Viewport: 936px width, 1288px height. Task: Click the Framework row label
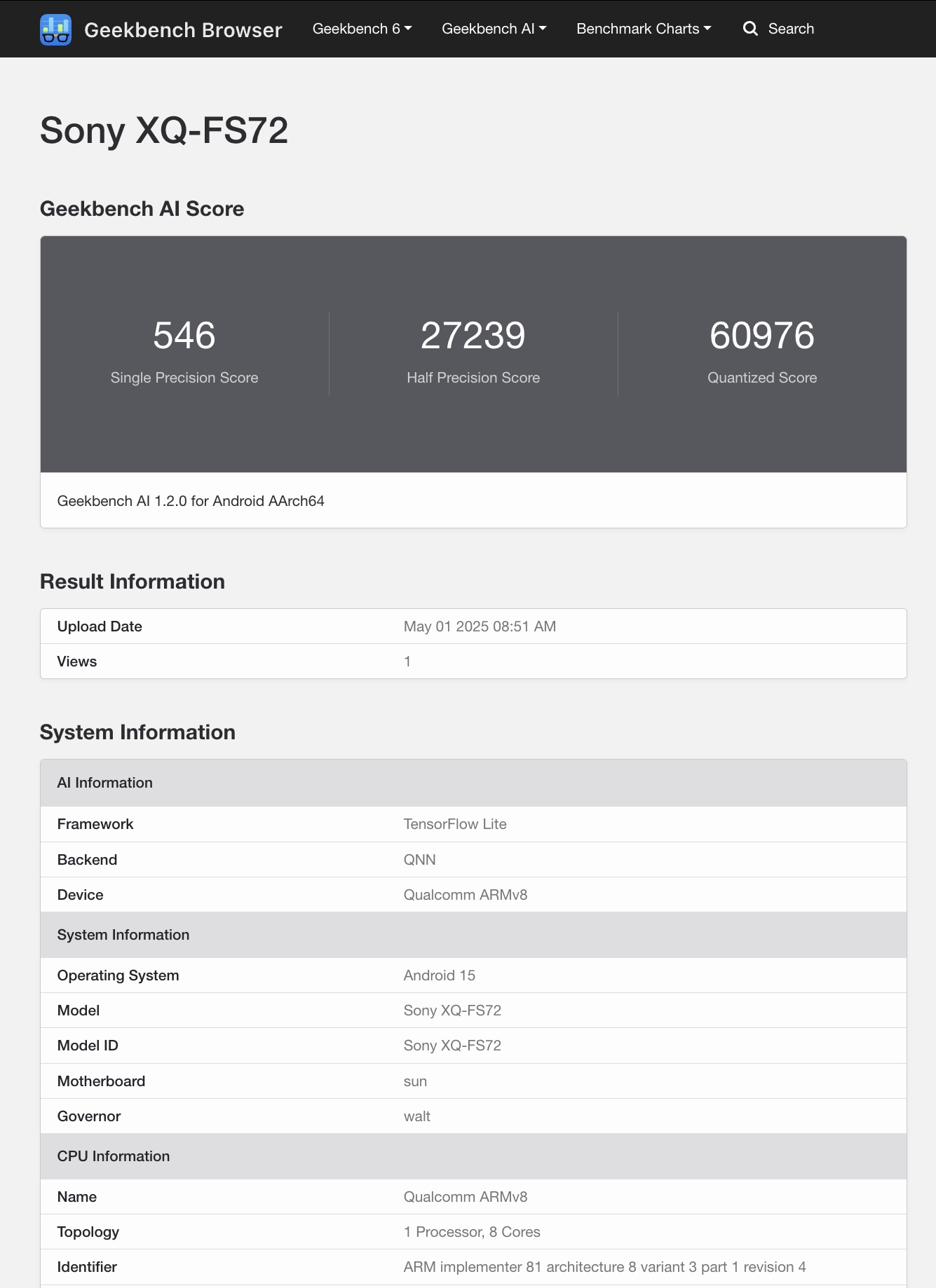(x=95, y=824)
